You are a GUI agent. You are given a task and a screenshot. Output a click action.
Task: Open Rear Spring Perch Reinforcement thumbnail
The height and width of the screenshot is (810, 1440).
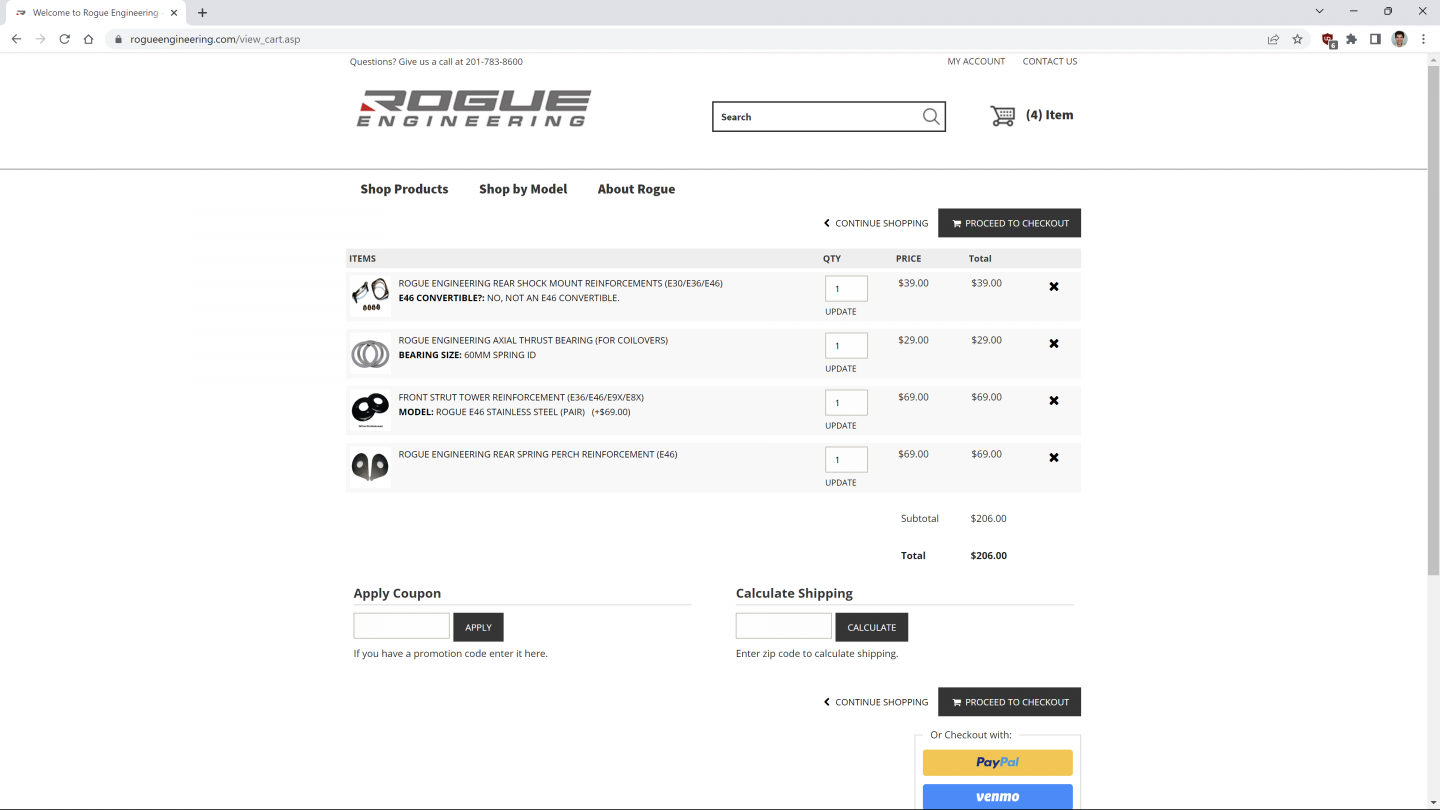point(370,467)
